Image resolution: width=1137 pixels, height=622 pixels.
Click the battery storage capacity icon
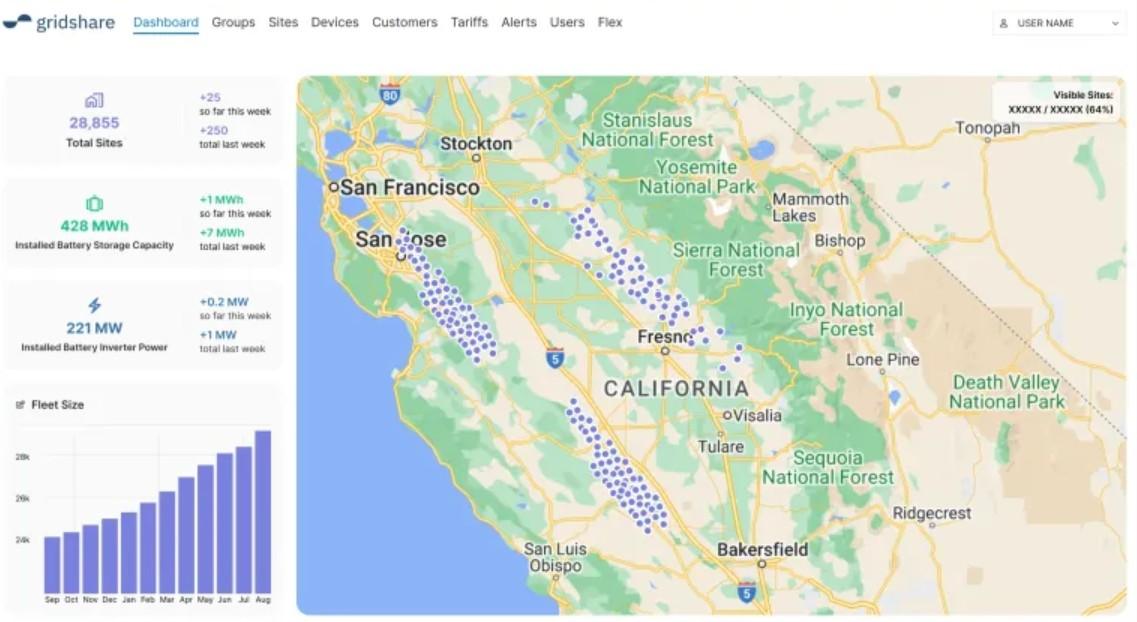(94, 204)
